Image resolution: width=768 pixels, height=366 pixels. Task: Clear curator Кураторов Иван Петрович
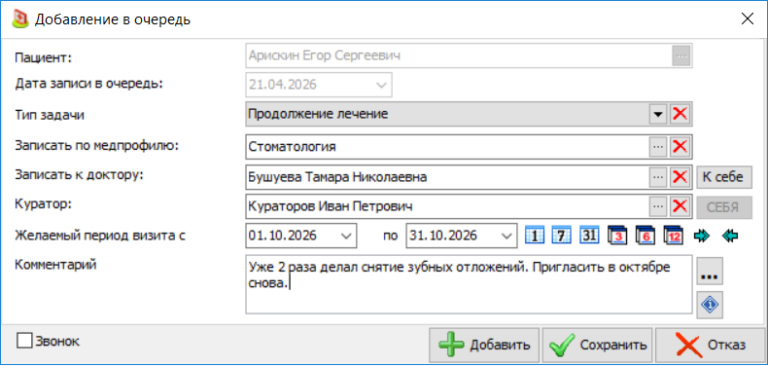click(x=679, y=207)
